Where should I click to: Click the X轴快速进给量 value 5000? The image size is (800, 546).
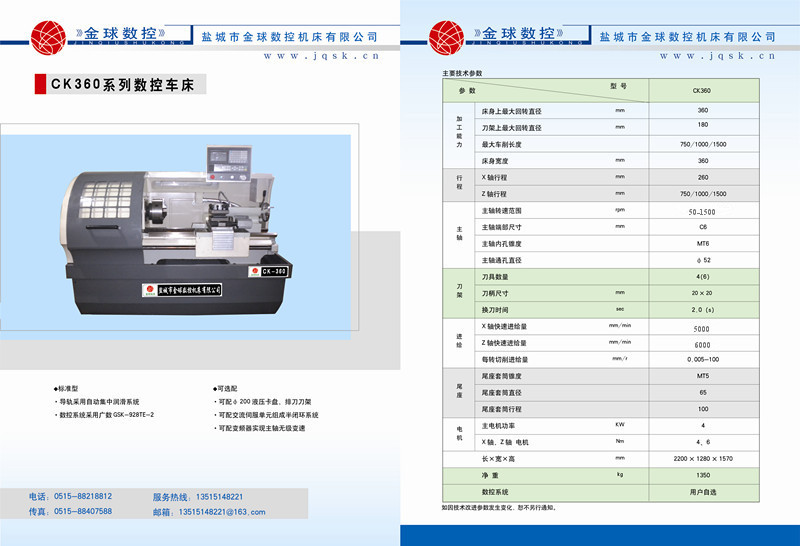point(702,329)
